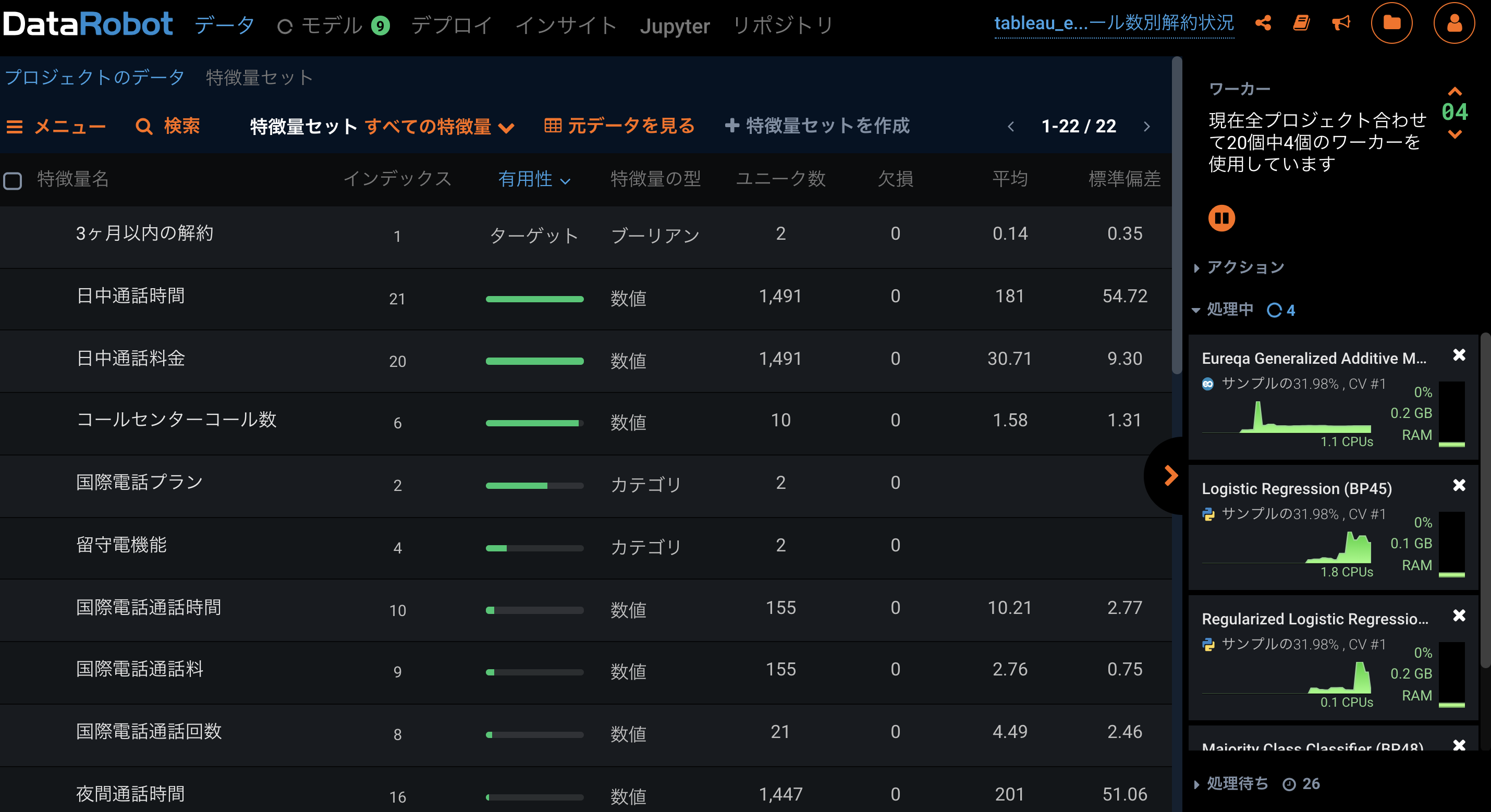Click the worker panel vertical scrollbar

1485,501
